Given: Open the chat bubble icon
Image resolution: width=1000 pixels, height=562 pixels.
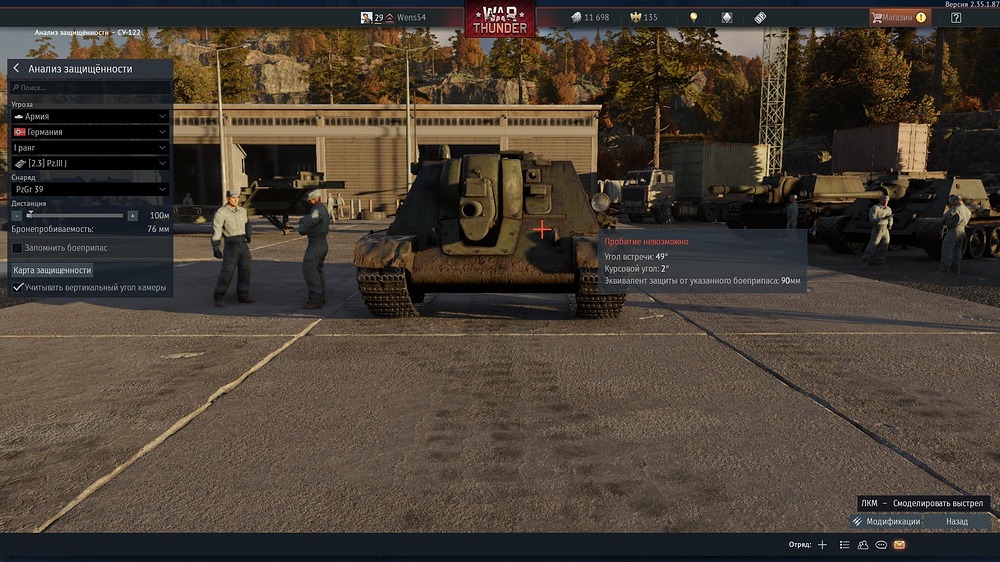Looking at the screenshot, I should 881,545.
